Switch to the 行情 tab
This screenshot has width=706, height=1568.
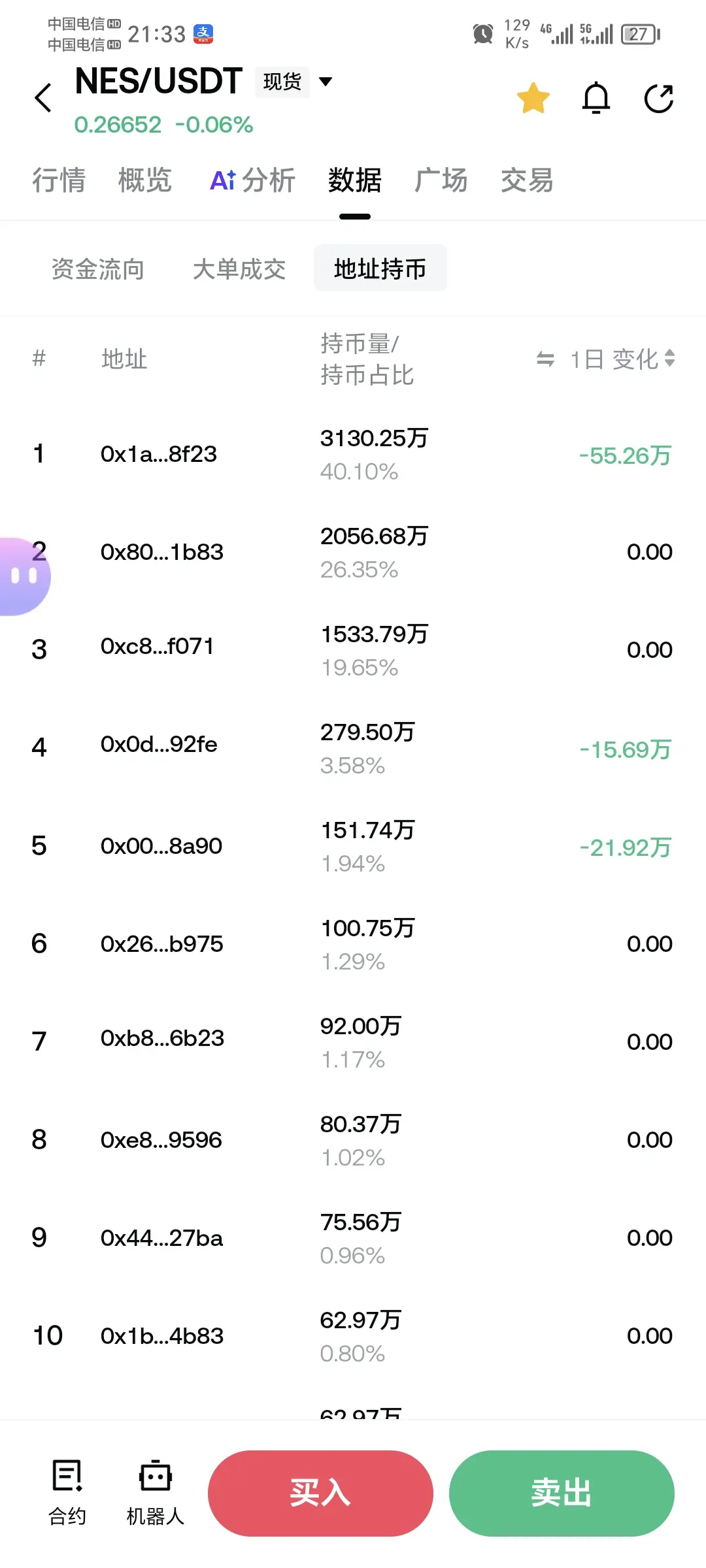tap(59, 180)
